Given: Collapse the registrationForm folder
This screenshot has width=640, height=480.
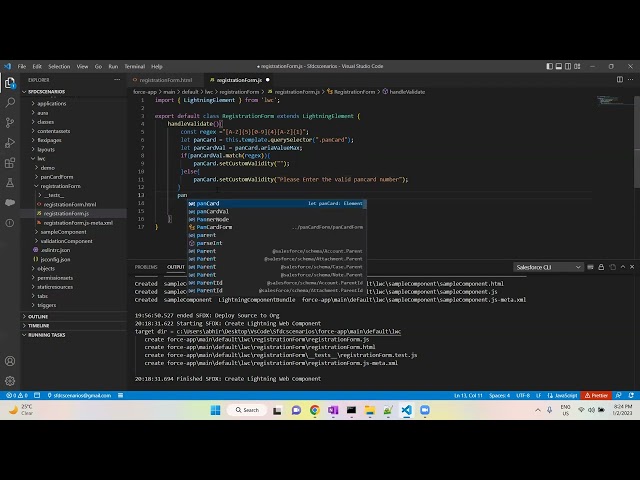Looking at the screenshot, I should coord(60,186).
